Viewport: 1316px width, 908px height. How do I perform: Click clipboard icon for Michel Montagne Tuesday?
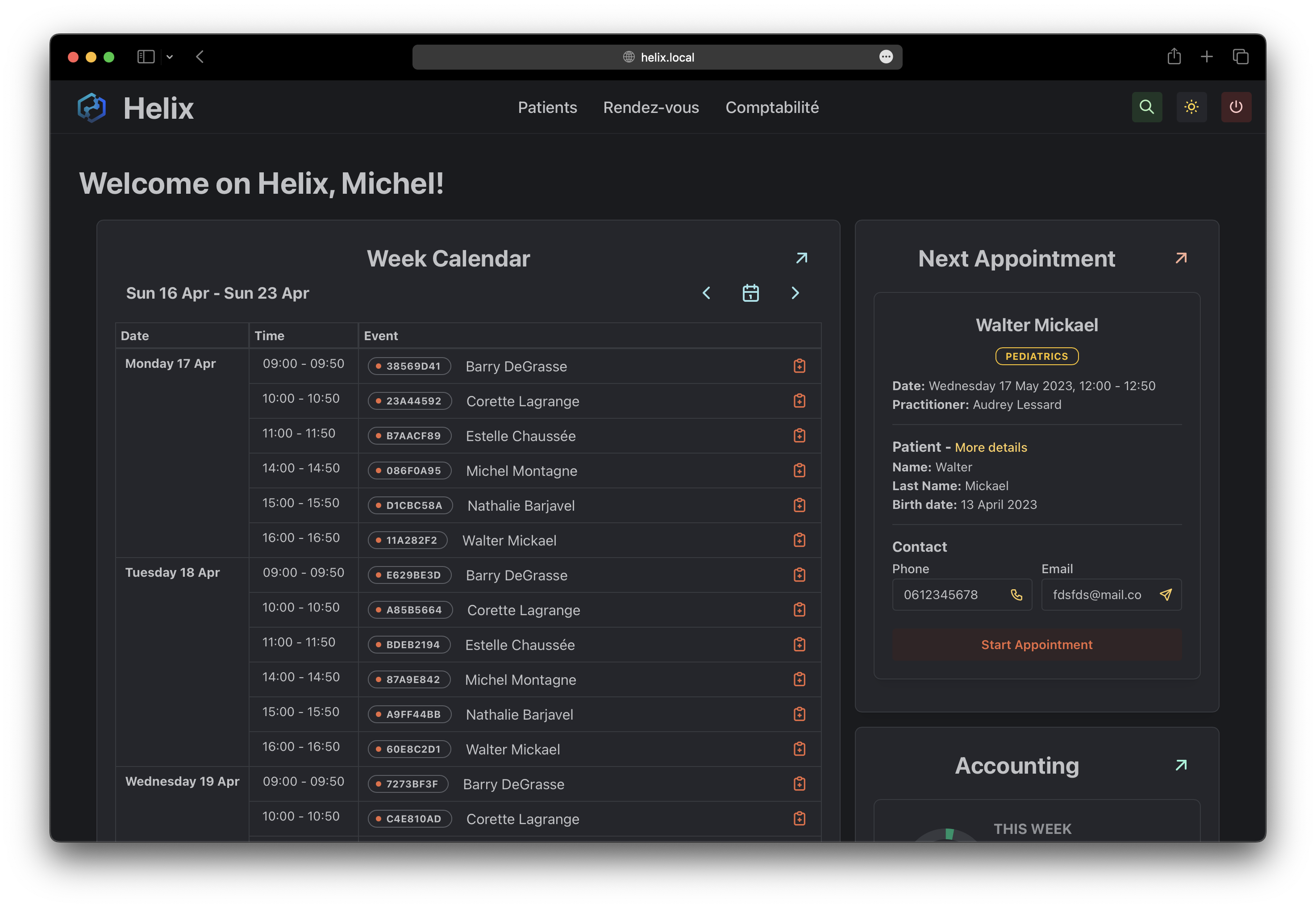tap(799, 679)
